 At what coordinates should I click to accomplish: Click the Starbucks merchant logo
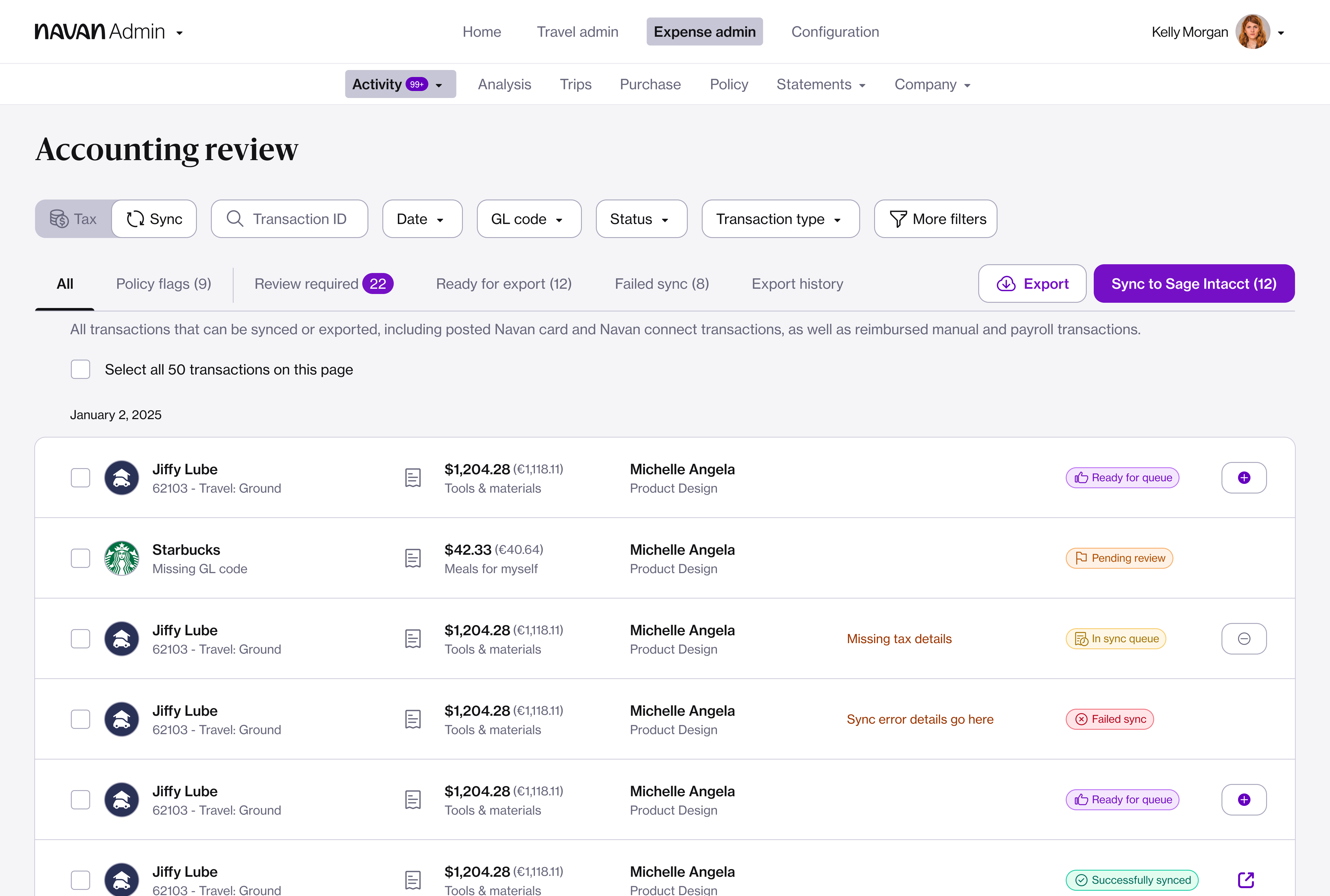point(122,558)
